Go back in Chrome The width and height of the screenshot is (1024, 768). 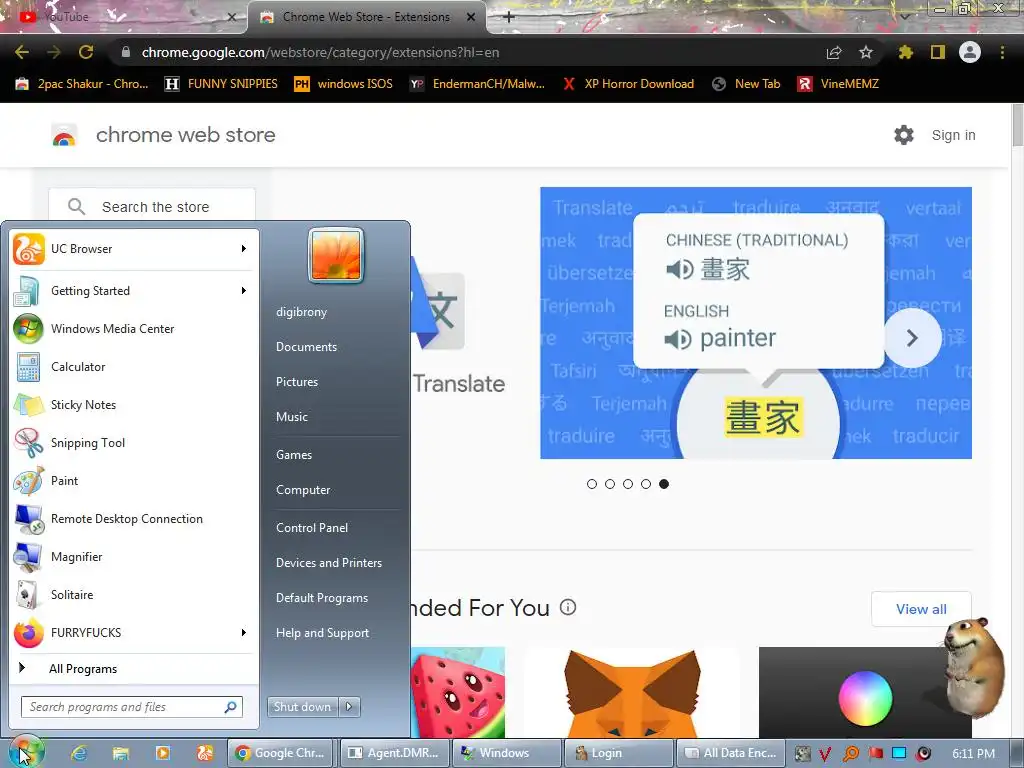22,52
